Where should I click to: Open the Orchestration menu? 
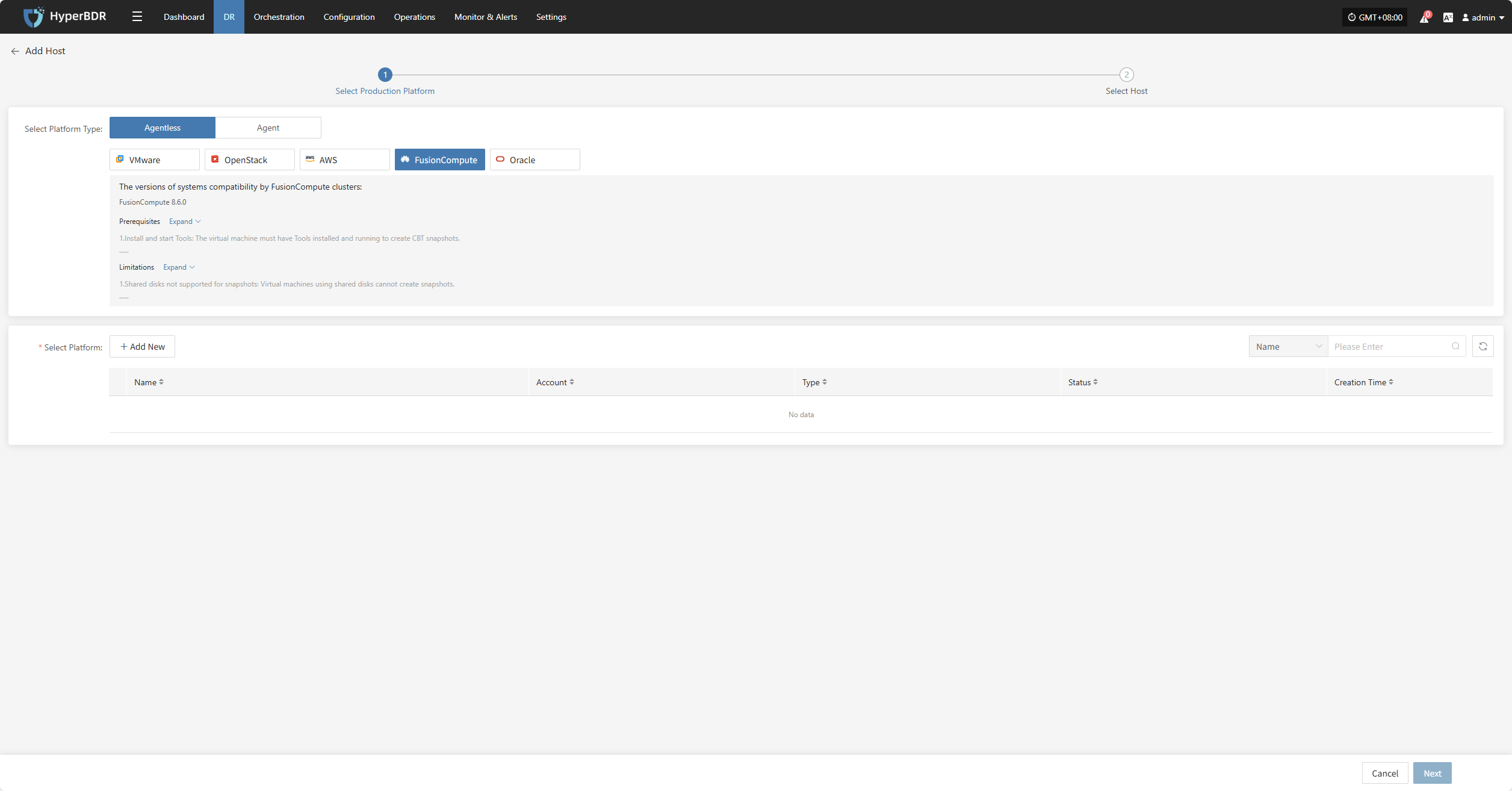point(279,17)
